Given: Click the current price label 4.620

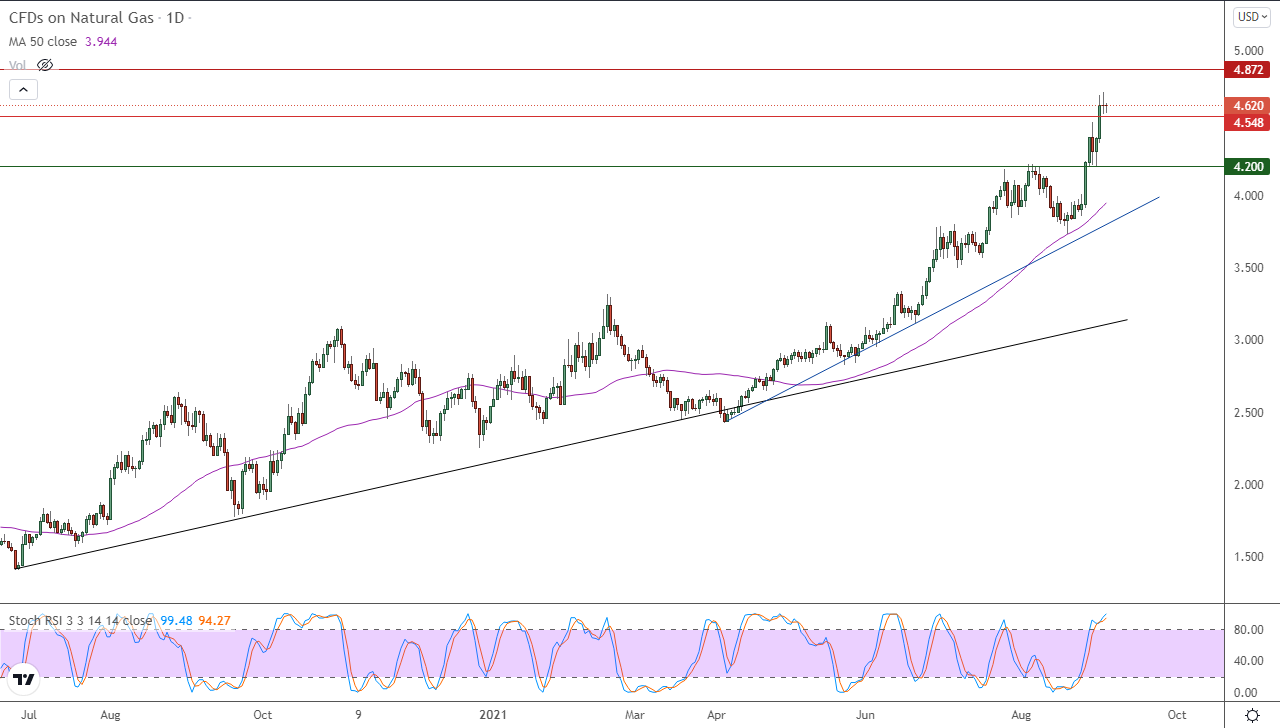Looking at the screenshot, I should [1247, 105].
